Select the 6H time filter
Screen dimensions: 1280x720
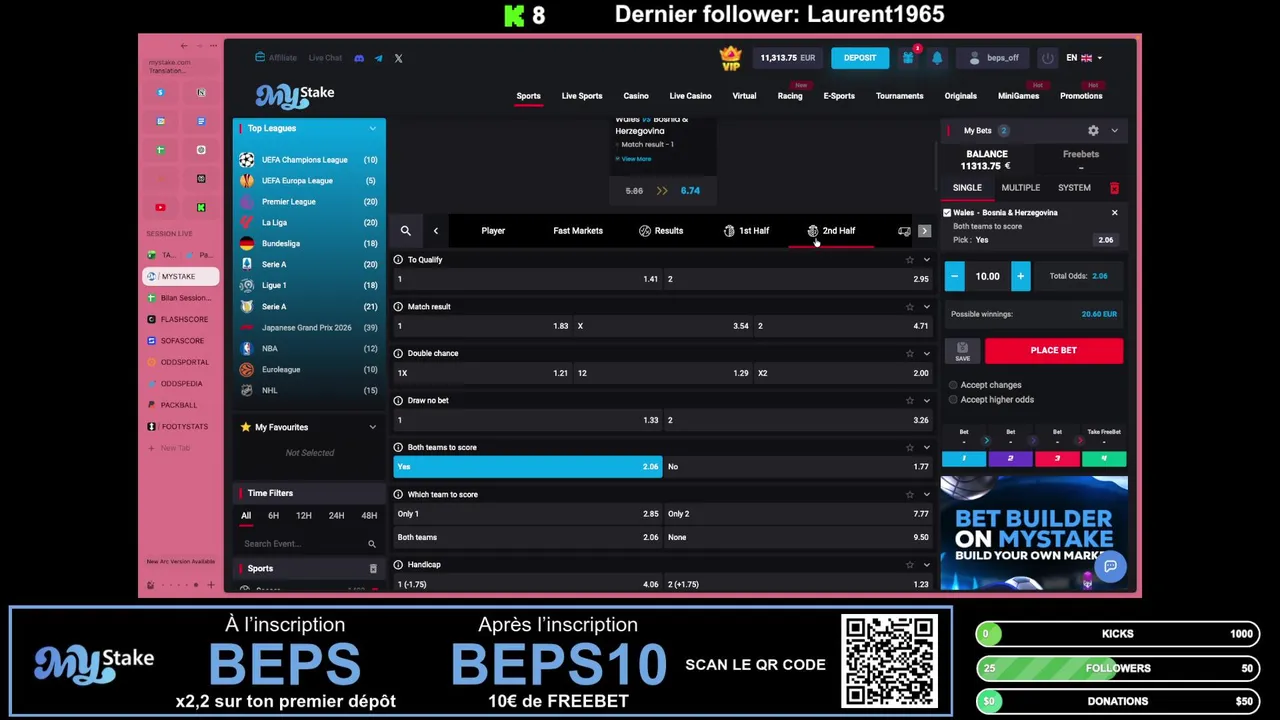coord(273,516)
